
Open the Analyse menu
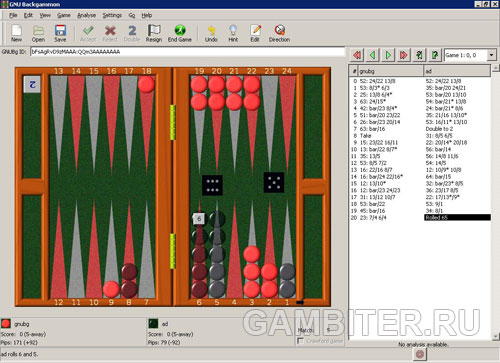click(86, 15)
